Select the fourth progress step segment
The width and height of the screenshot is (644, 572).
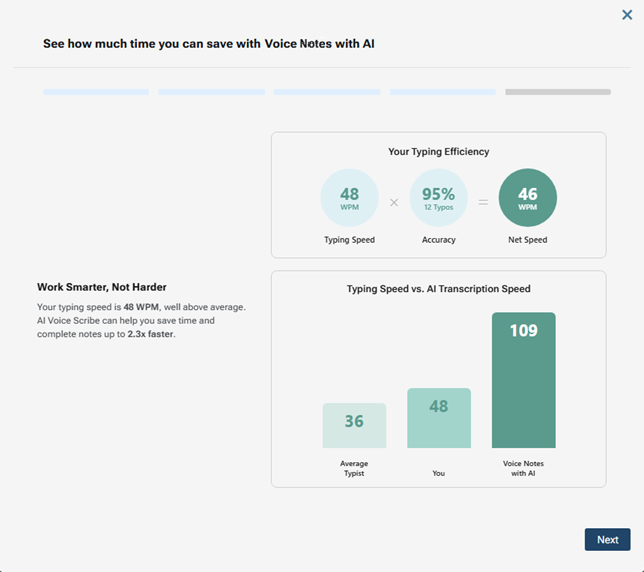click(442, 92)
